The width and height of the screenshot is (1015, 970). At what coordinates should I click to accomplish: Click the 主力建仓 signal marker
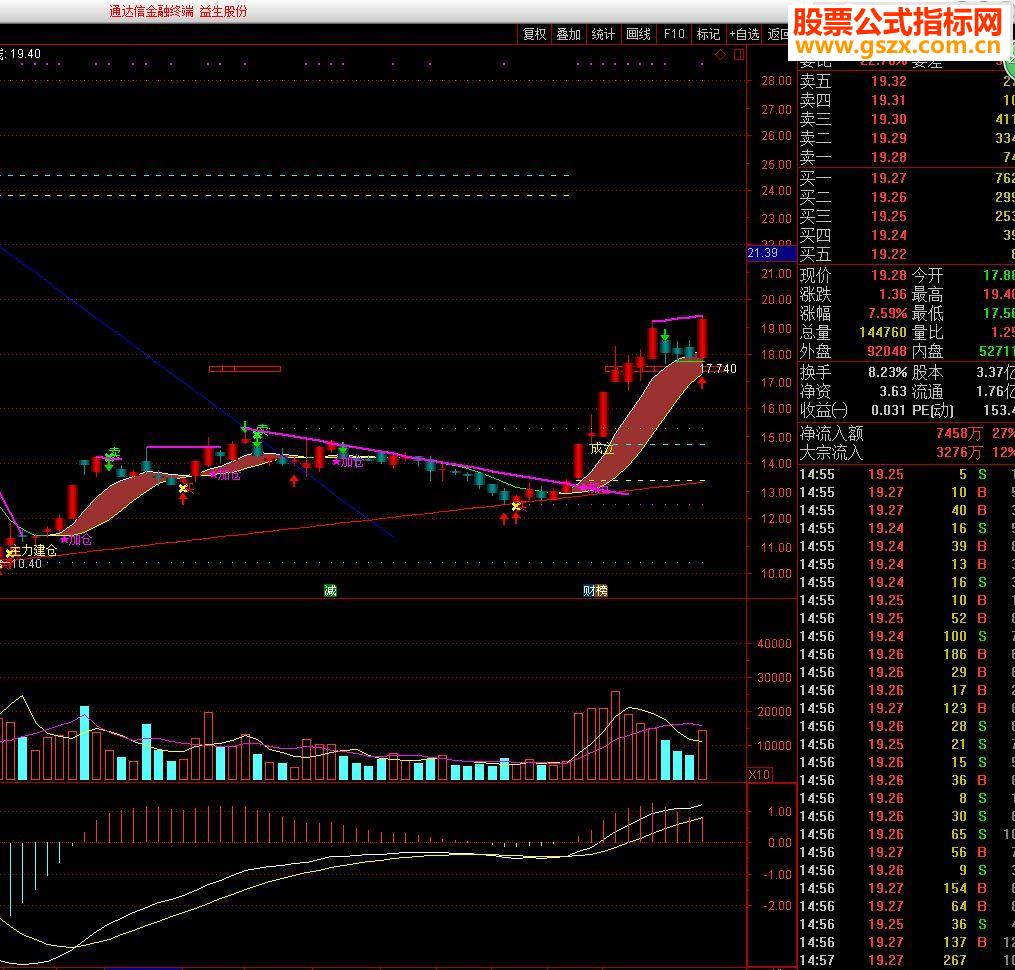click(x=34, y=550)
